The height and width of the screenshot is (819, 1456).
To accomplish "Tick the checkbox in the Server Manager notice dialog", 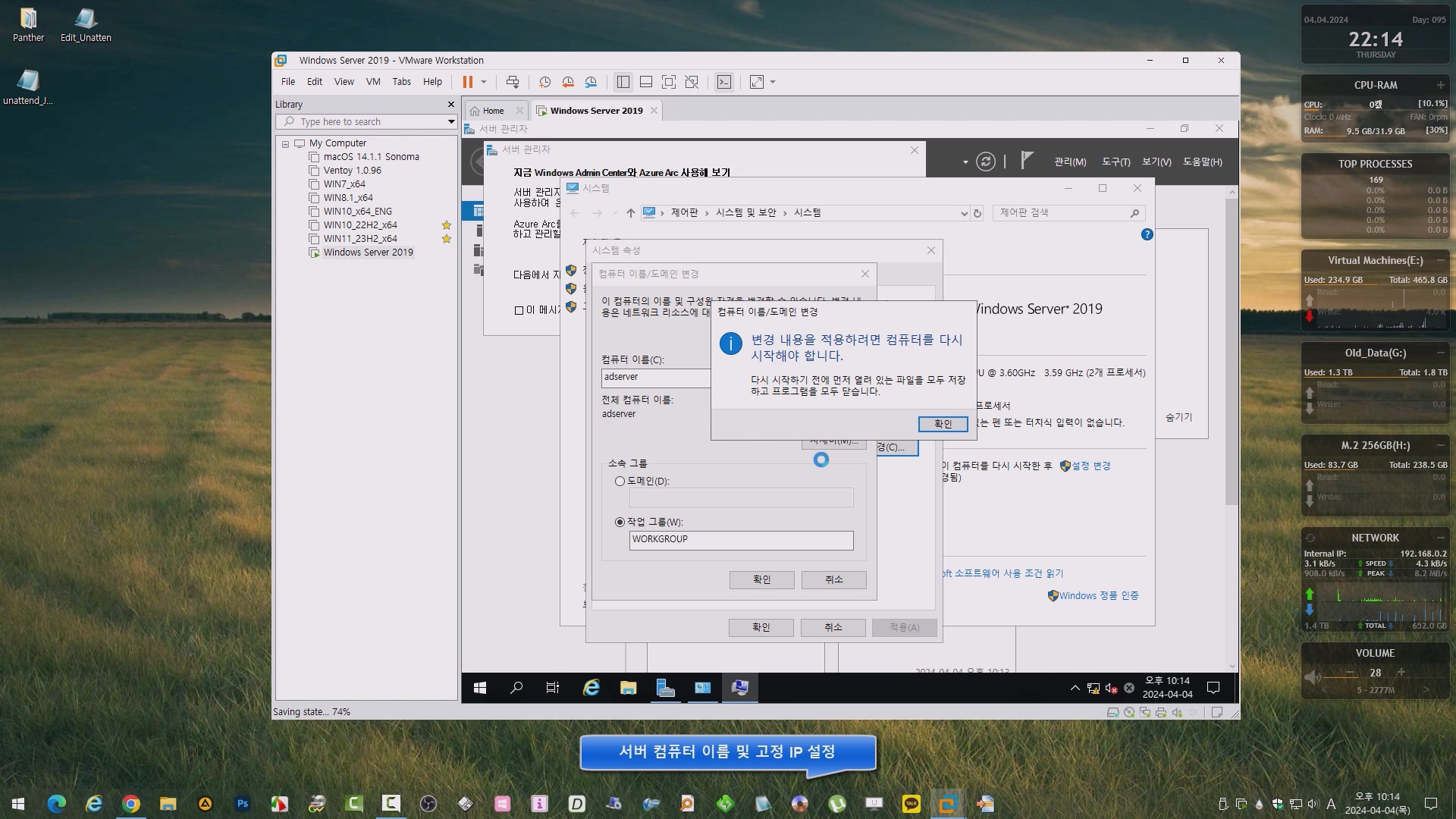I will coord(519,310).
